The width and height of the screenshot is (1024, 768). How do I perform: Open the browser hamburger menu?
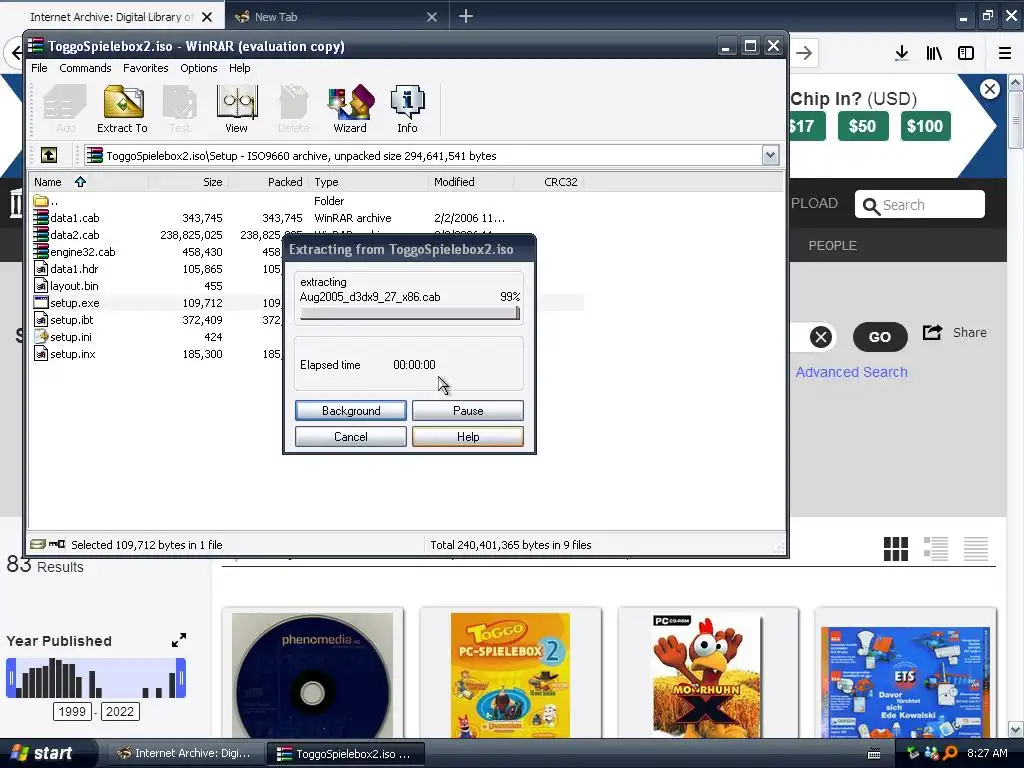point(1004,53)
